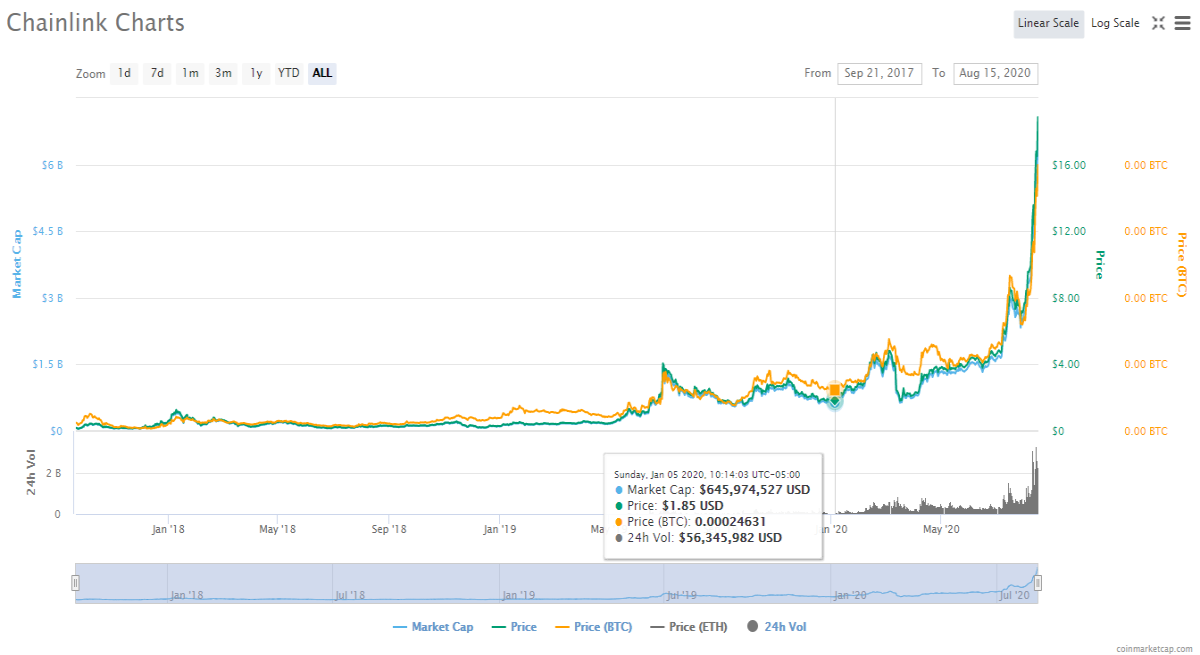Viewport: 1200px width, 655px height.
Task: Toggle Price series in legend
Action: pos(515,627)
